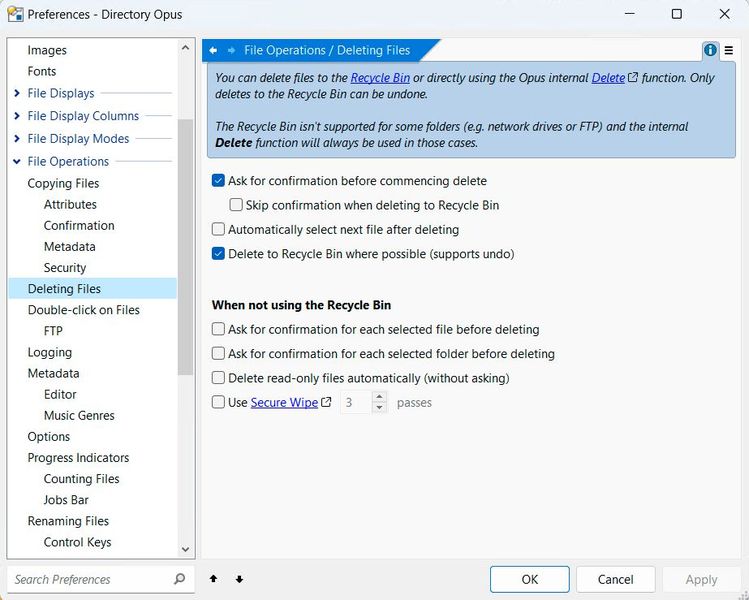Open the Progress Indicators page
The height and width of the screenshot is (600, 749).
pyautogui.click(x=78, y=458)
